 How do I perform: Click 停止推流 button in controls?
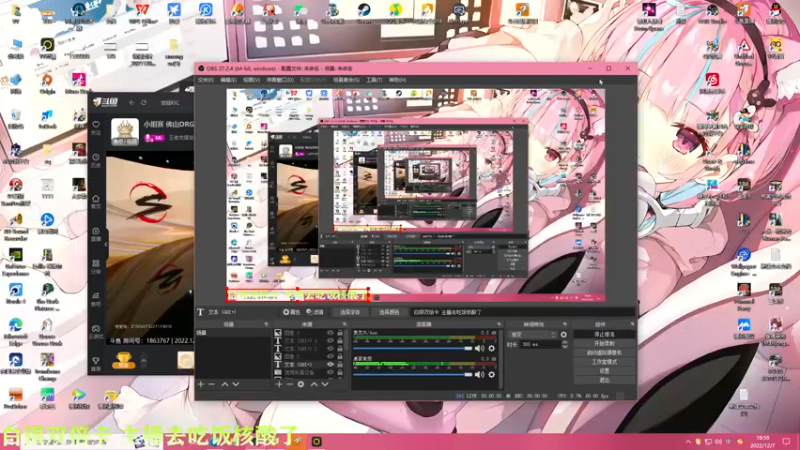(x=605, y=334)
